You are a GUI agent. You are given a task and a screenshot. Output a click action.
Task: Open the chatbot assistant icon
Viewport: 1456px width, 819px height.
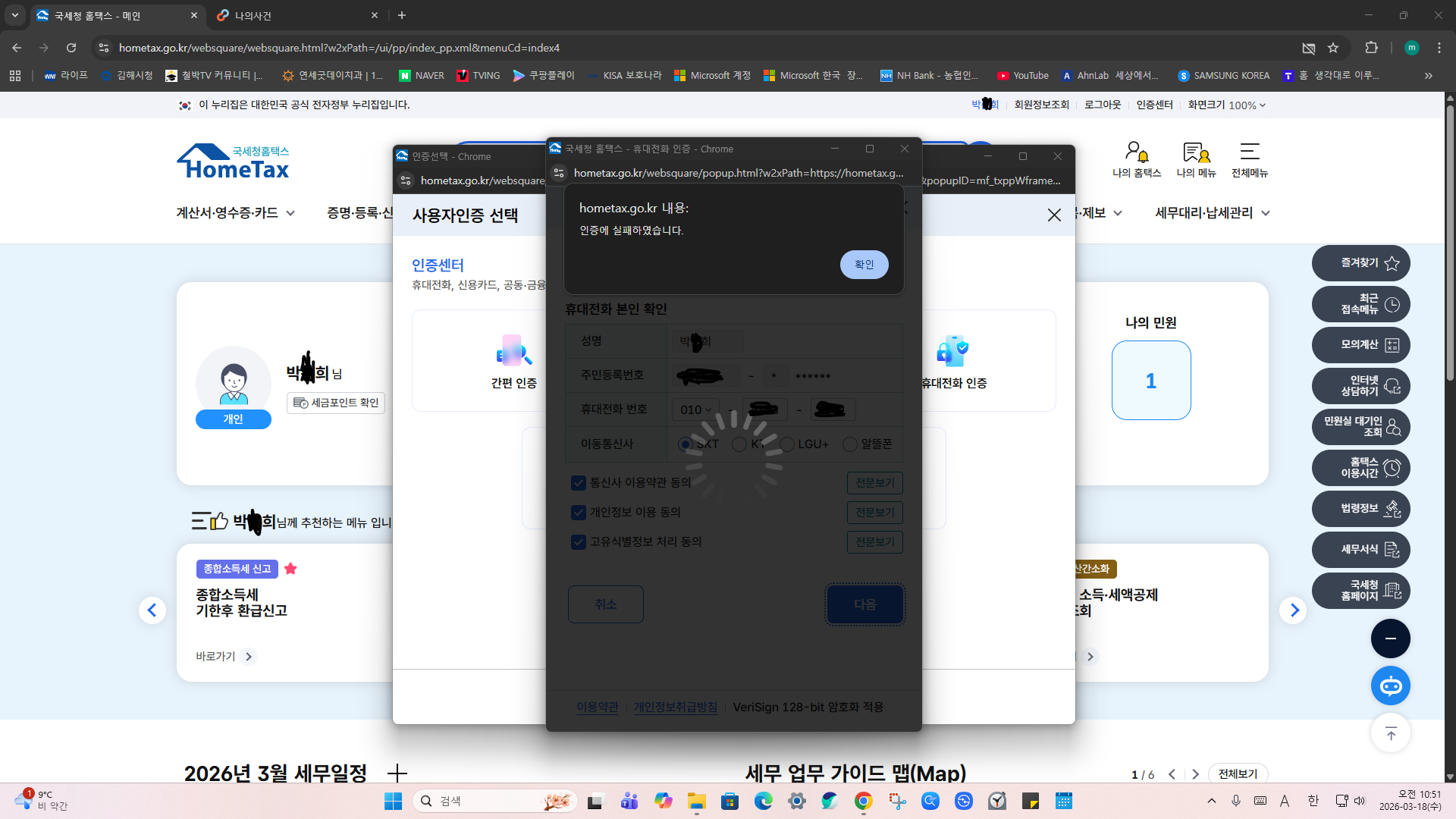coord(1390,686)
